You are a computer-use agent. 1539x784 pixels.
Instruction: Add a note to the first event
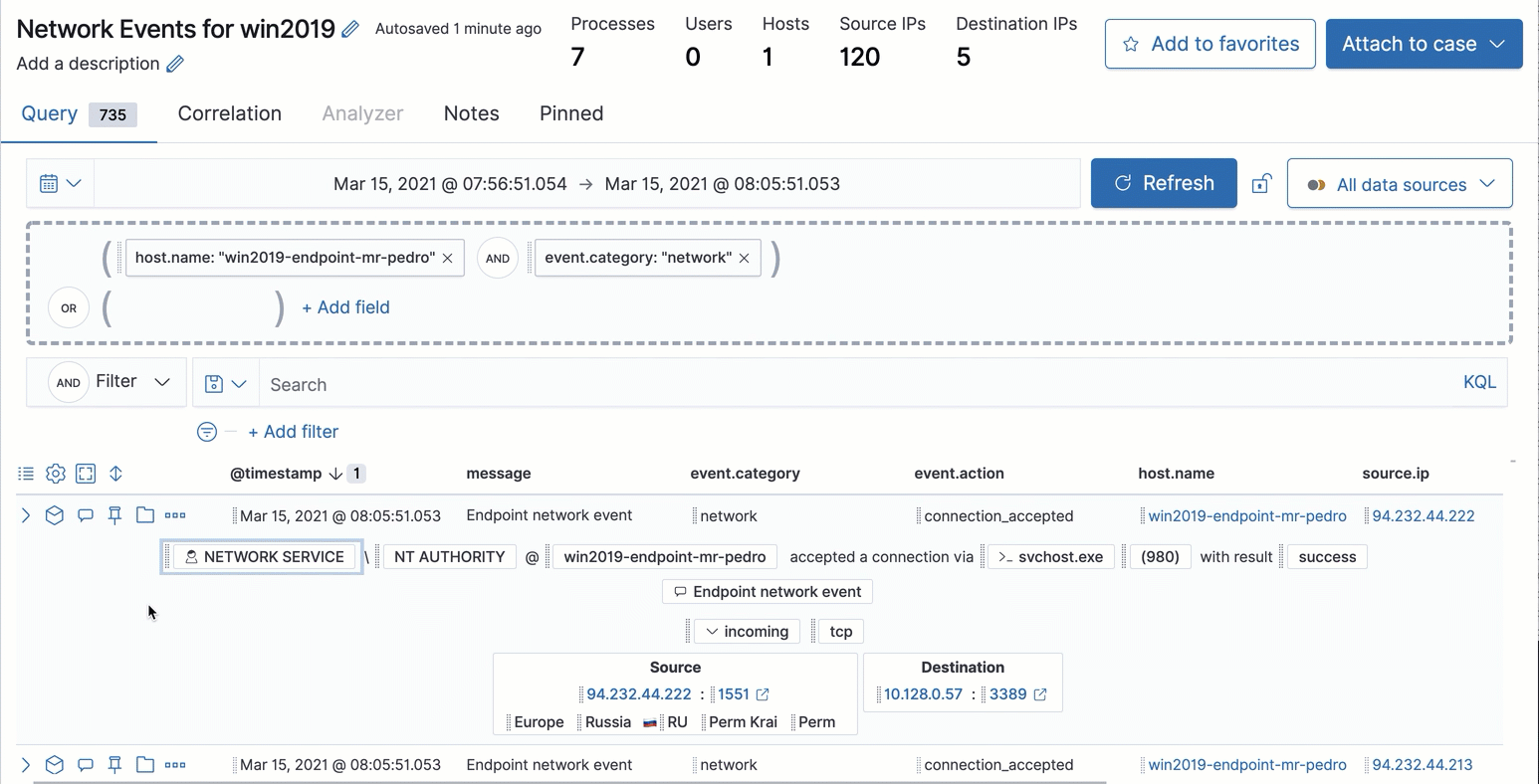[85, 514]
